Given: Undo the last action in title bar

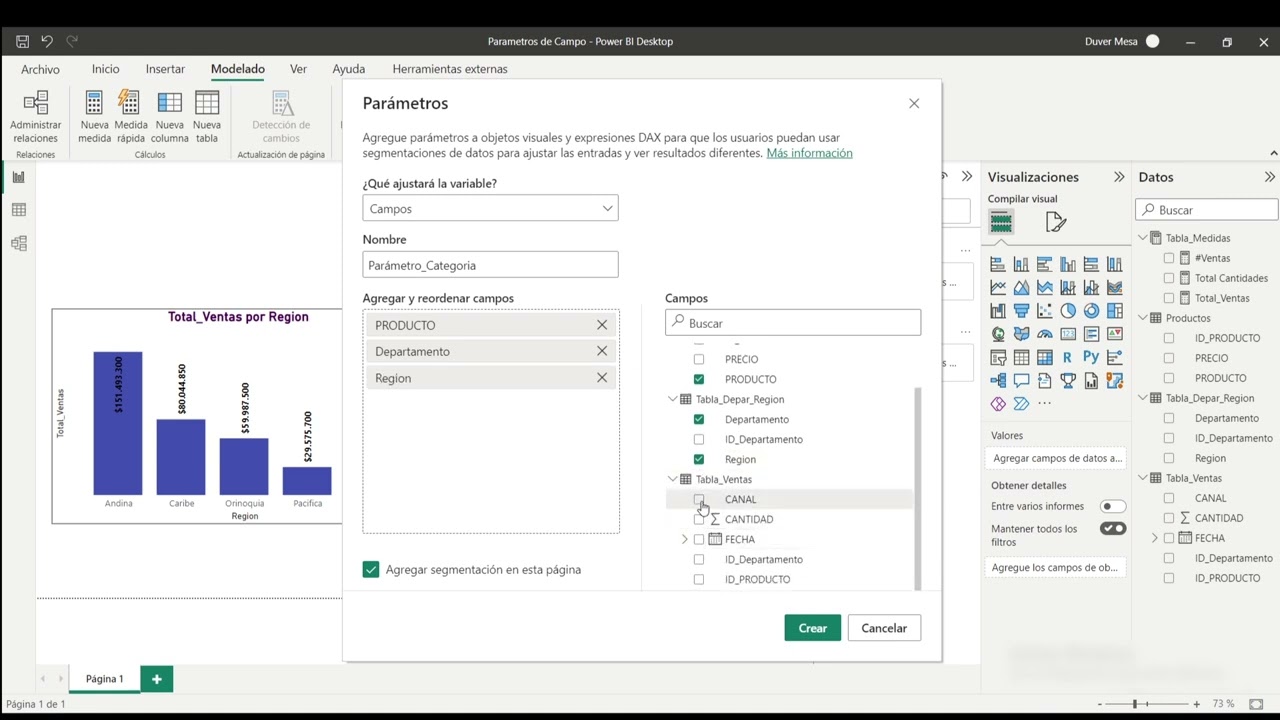Looking at the screenshot, I should coord(46,41).
